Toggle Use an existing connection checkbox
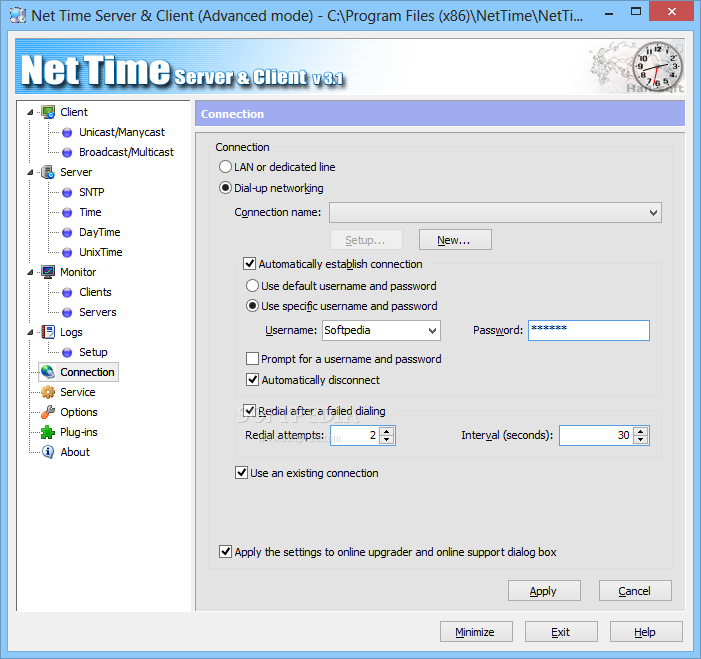 click(x=241, y=473)
